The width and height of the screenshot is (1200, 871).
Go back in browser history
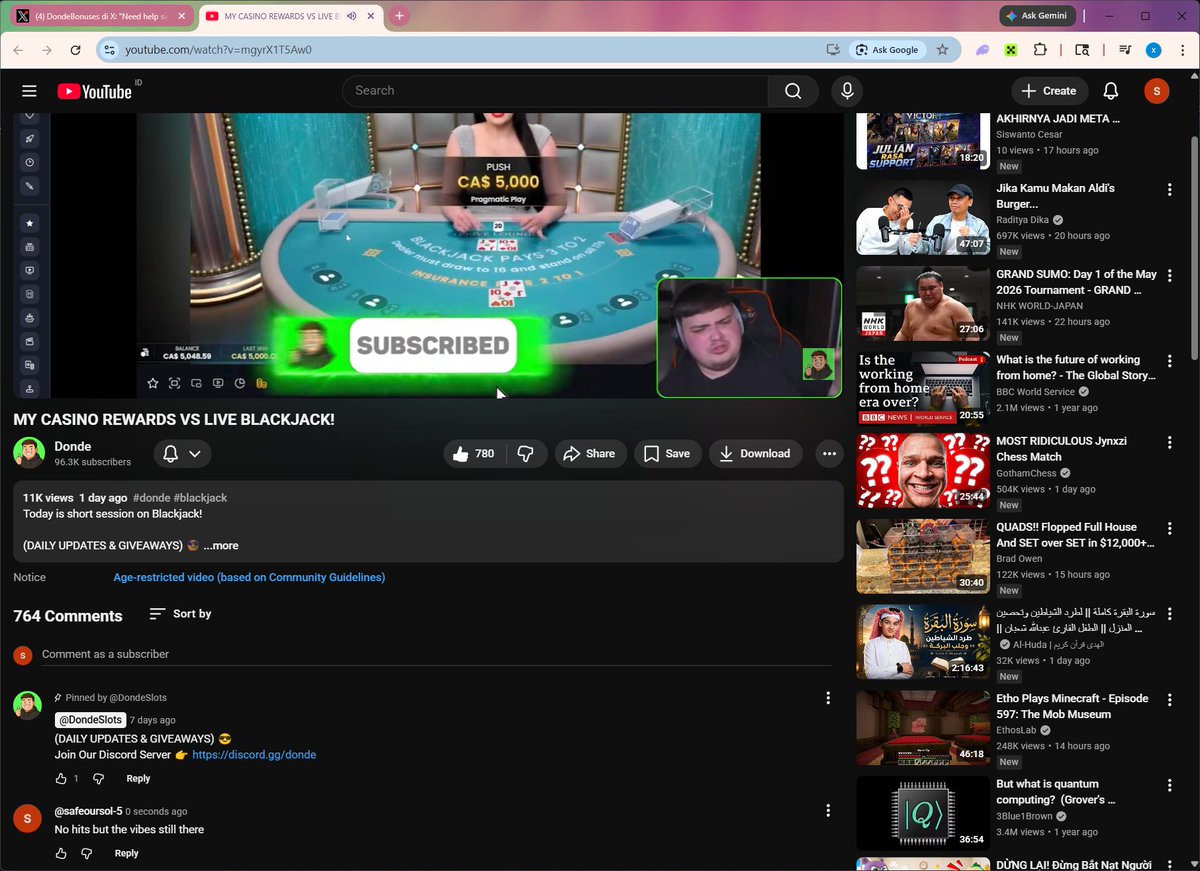click(x=18, y=50)
